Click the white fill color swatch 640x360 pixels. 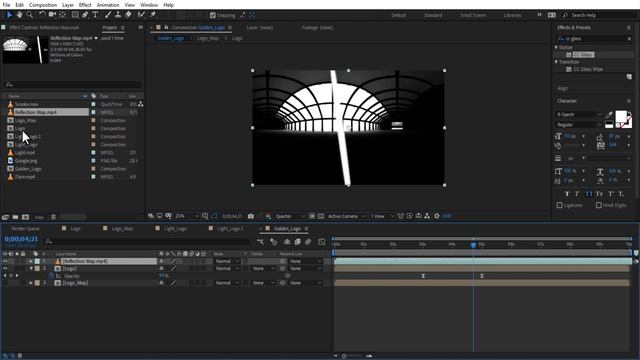click(x=620, y=116)
